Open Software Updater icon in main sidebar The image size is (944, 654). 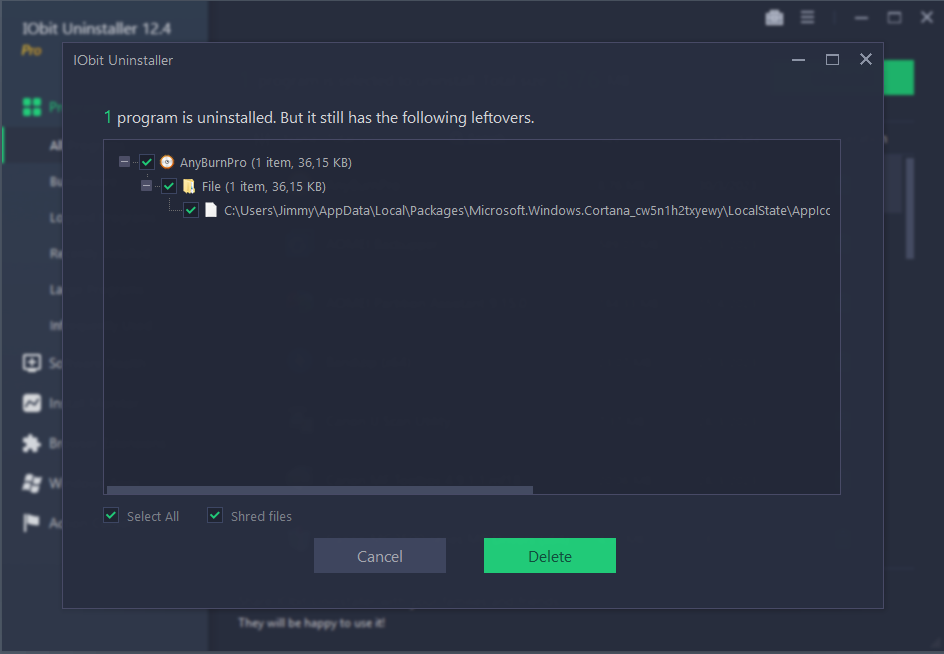click(32, 363)
